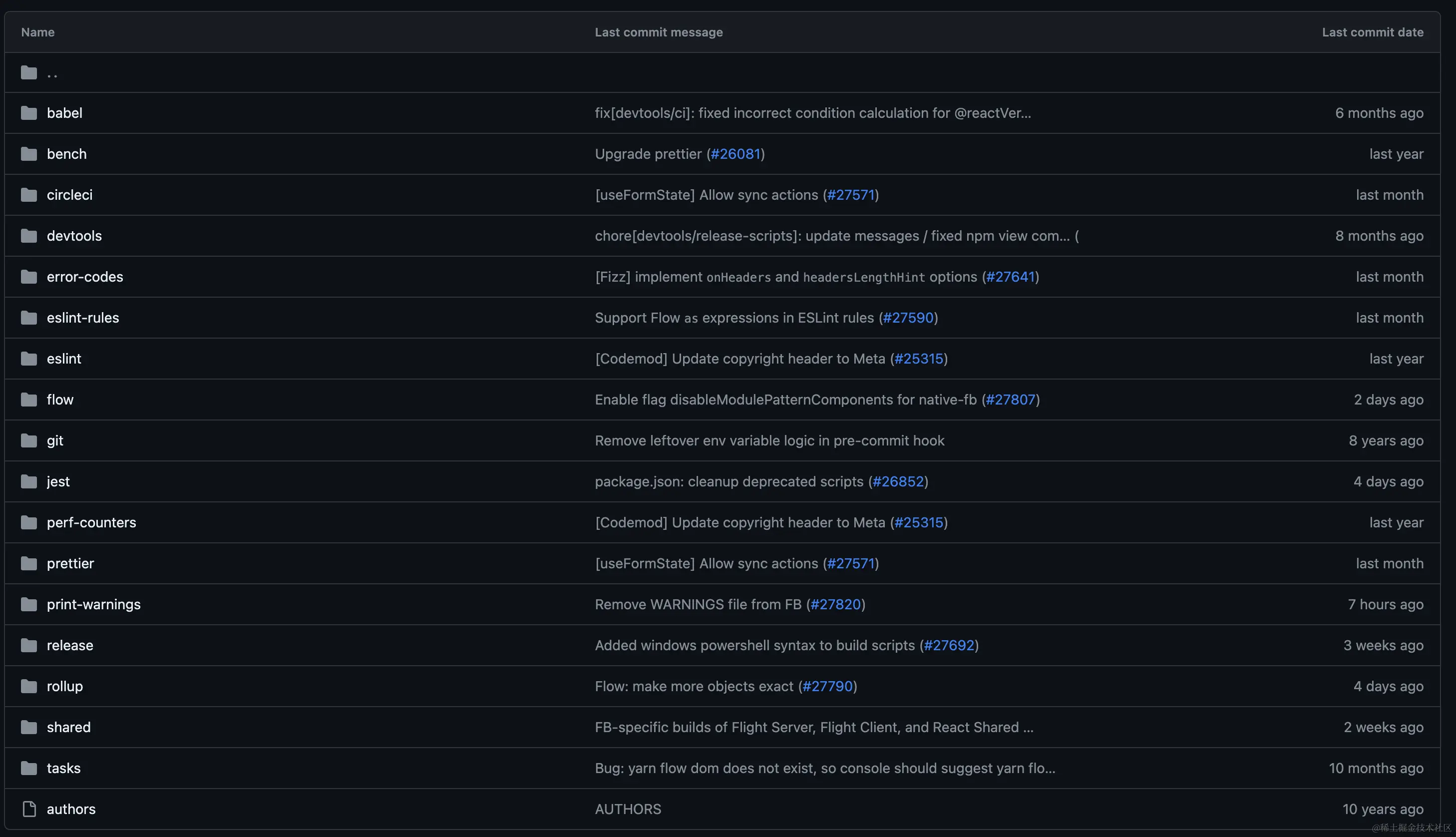The width and height of the screenshot is (1456, 837).
Task: Open the error-codes directory
Action: (84, 277)
